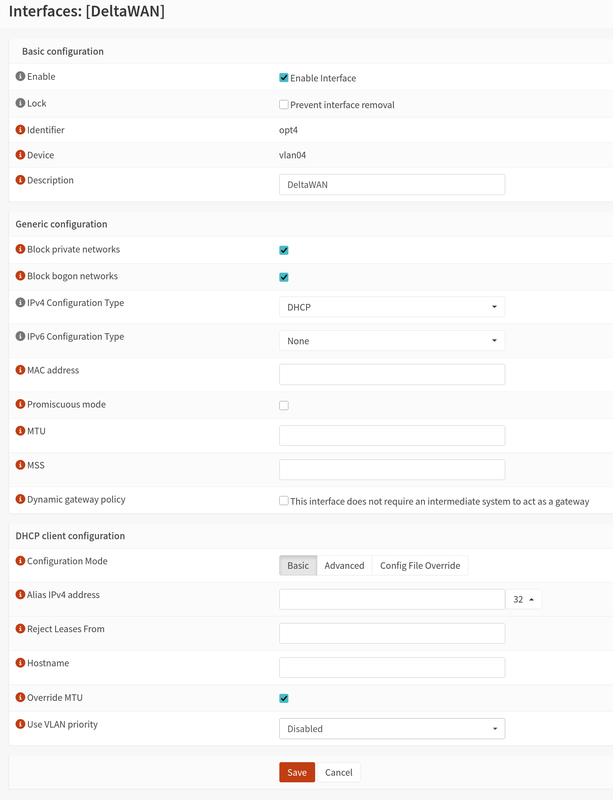Click help icon next to Promiscuous mode
Screen dimensions: 613x800
21,405
